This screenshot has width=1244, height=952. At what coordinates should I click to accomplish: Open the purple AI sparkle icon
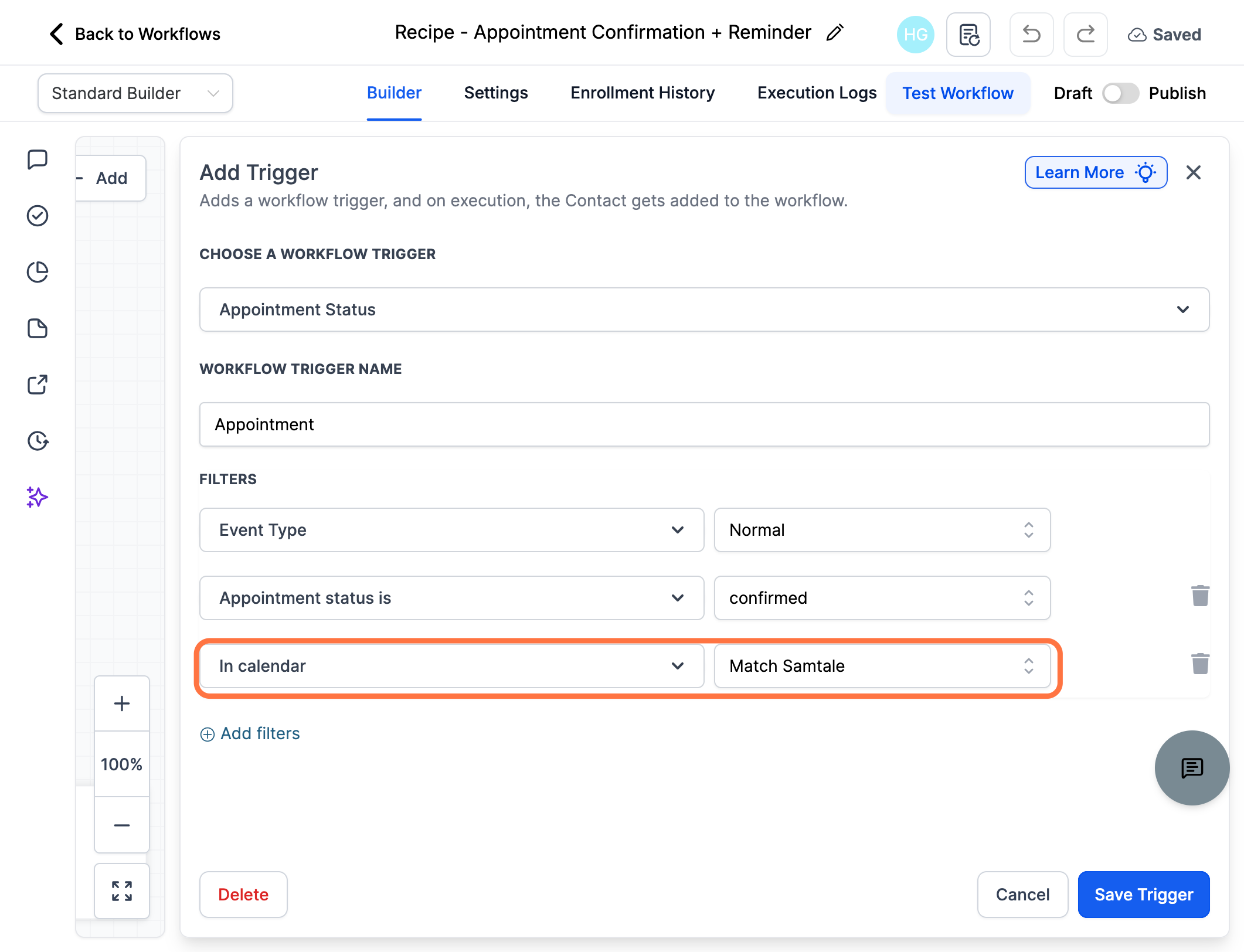(x=38, y=497)
